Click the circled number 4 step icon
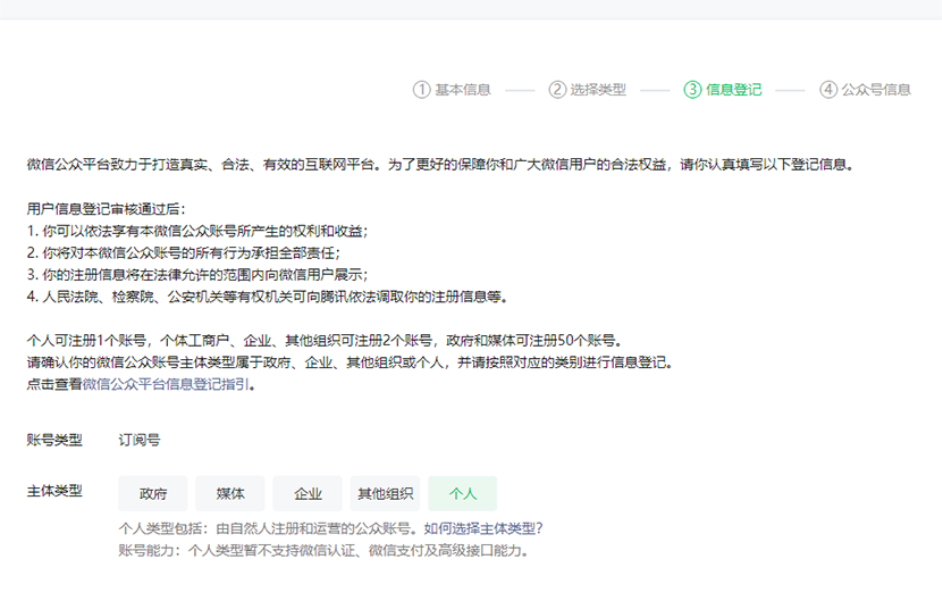 coord(827,89)
